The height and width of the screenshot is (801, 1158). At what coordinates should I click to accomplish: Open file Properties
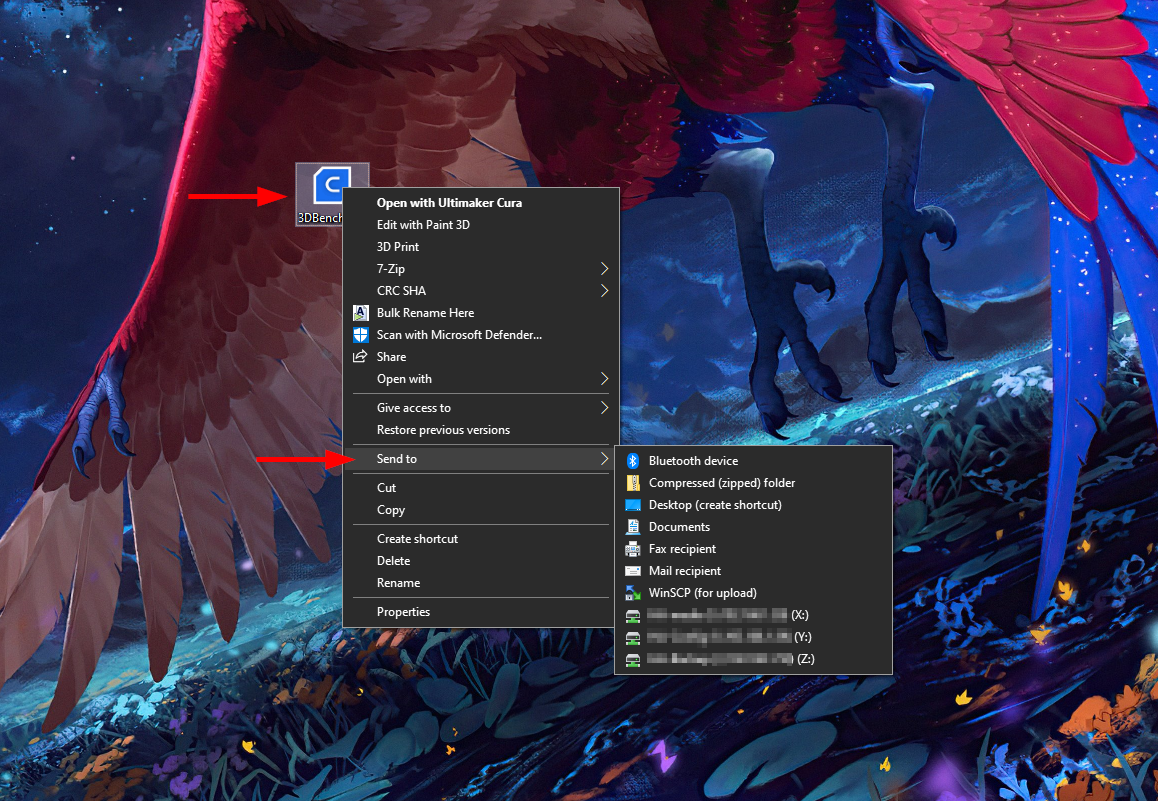click(481, 612)
